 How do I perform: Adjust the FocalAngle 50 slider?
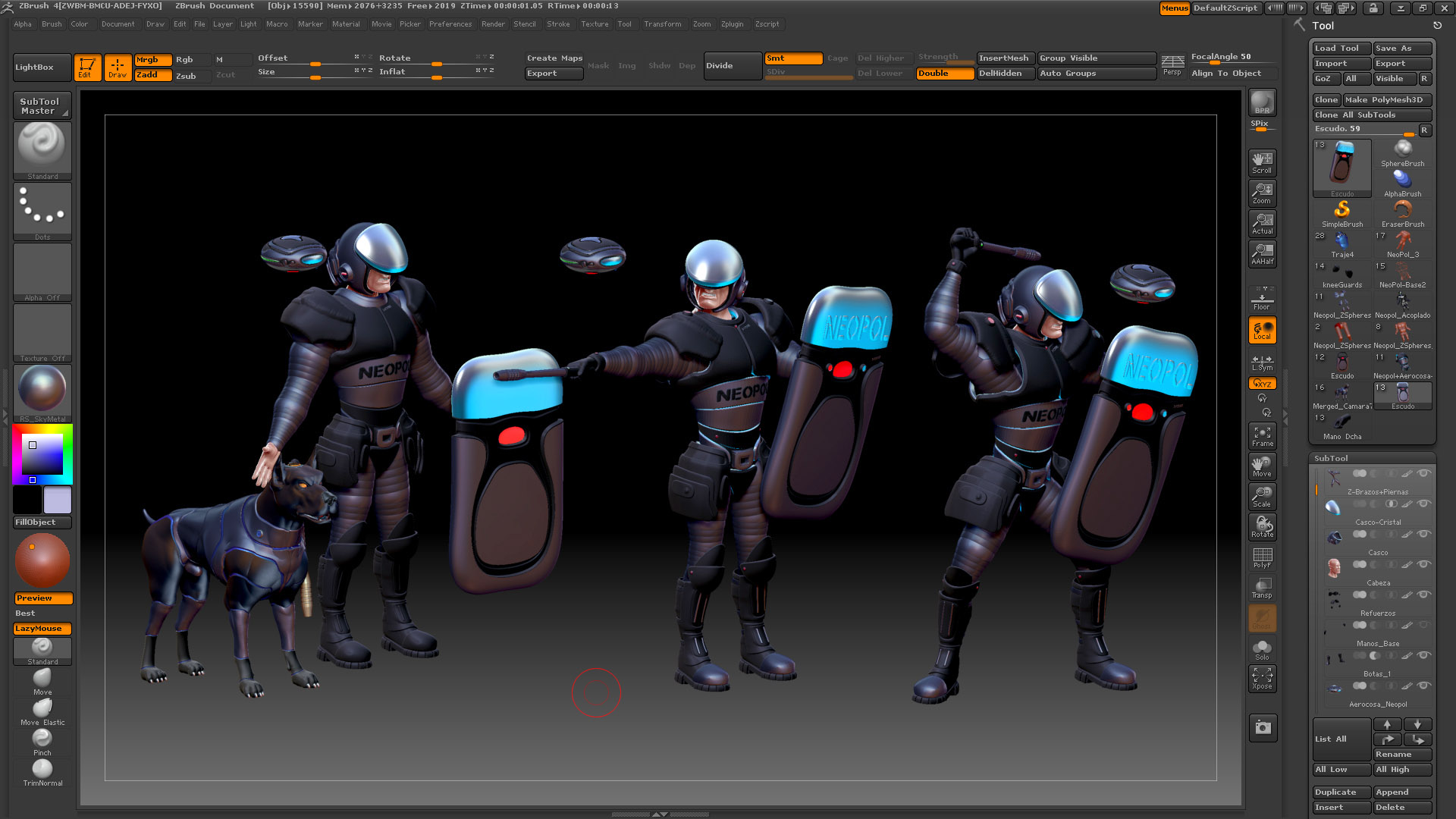(1234, 58)
